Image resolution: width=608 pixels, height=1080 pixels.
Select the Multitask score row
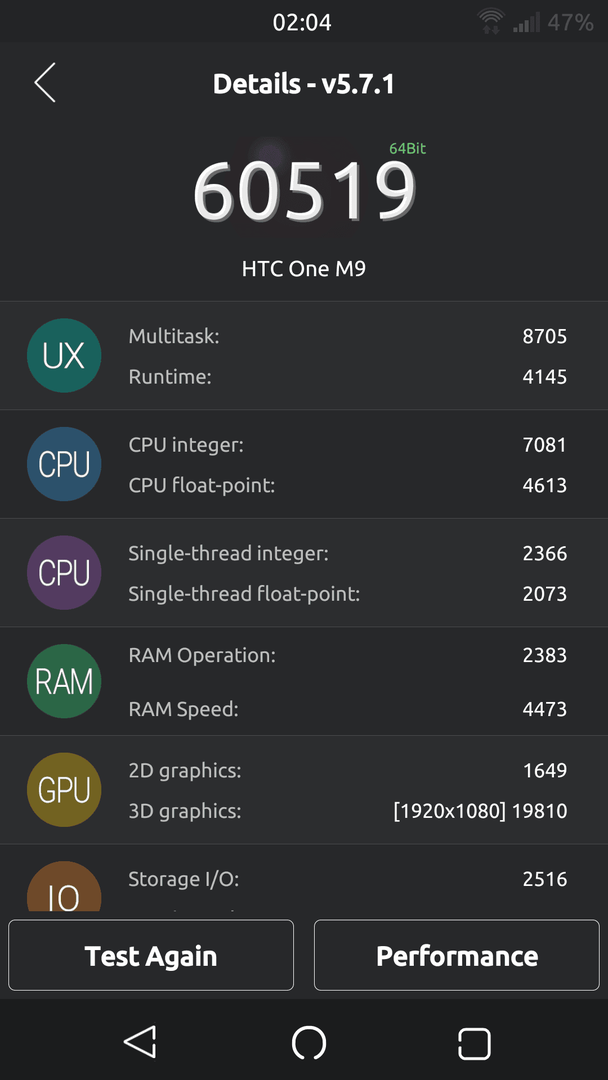point(348,336)
